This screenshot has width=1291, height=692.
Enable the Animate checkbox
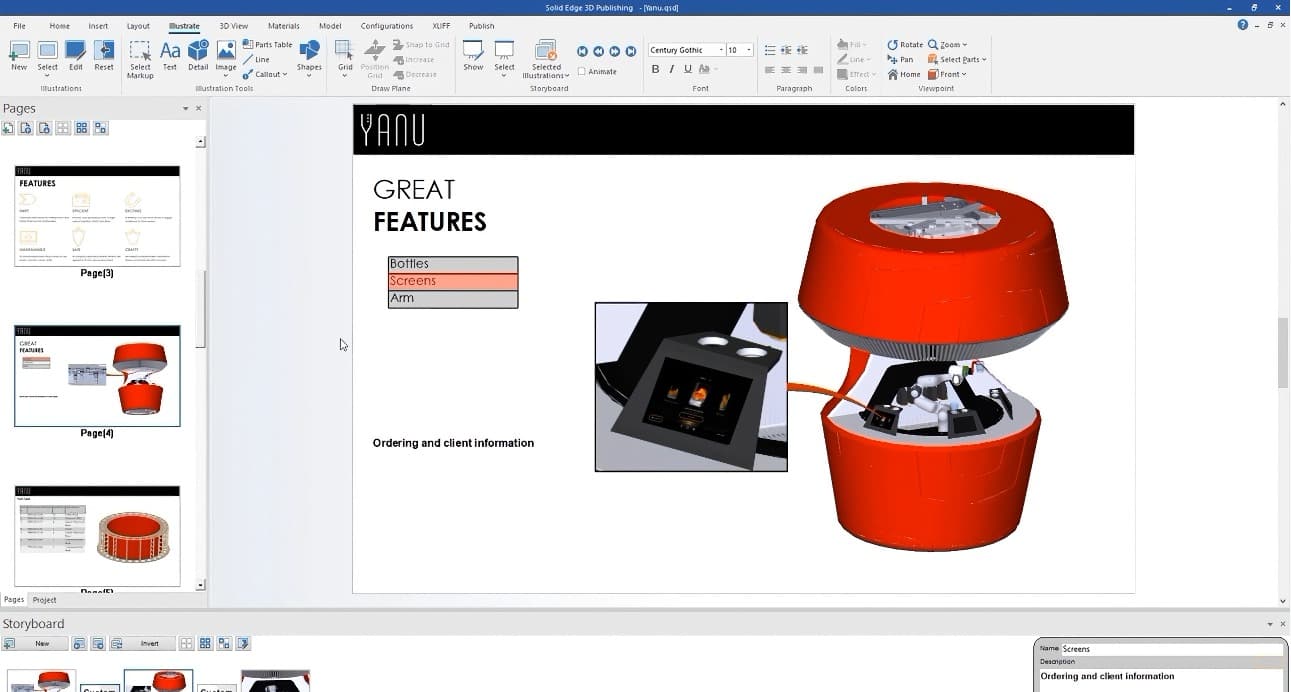click(582, 71)
